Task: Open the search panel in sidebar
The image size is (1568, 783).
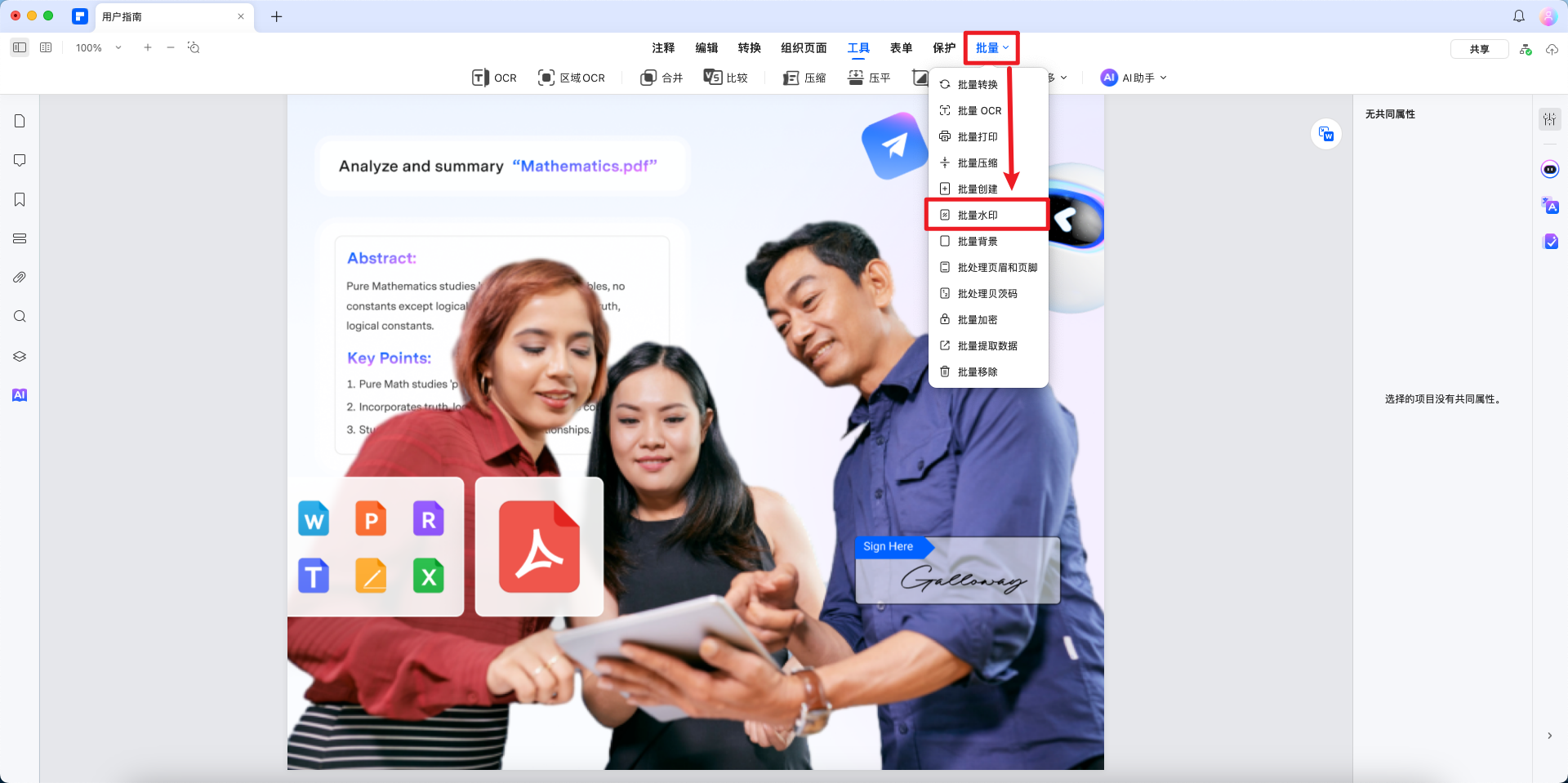Action: click(x=20, y=317)
